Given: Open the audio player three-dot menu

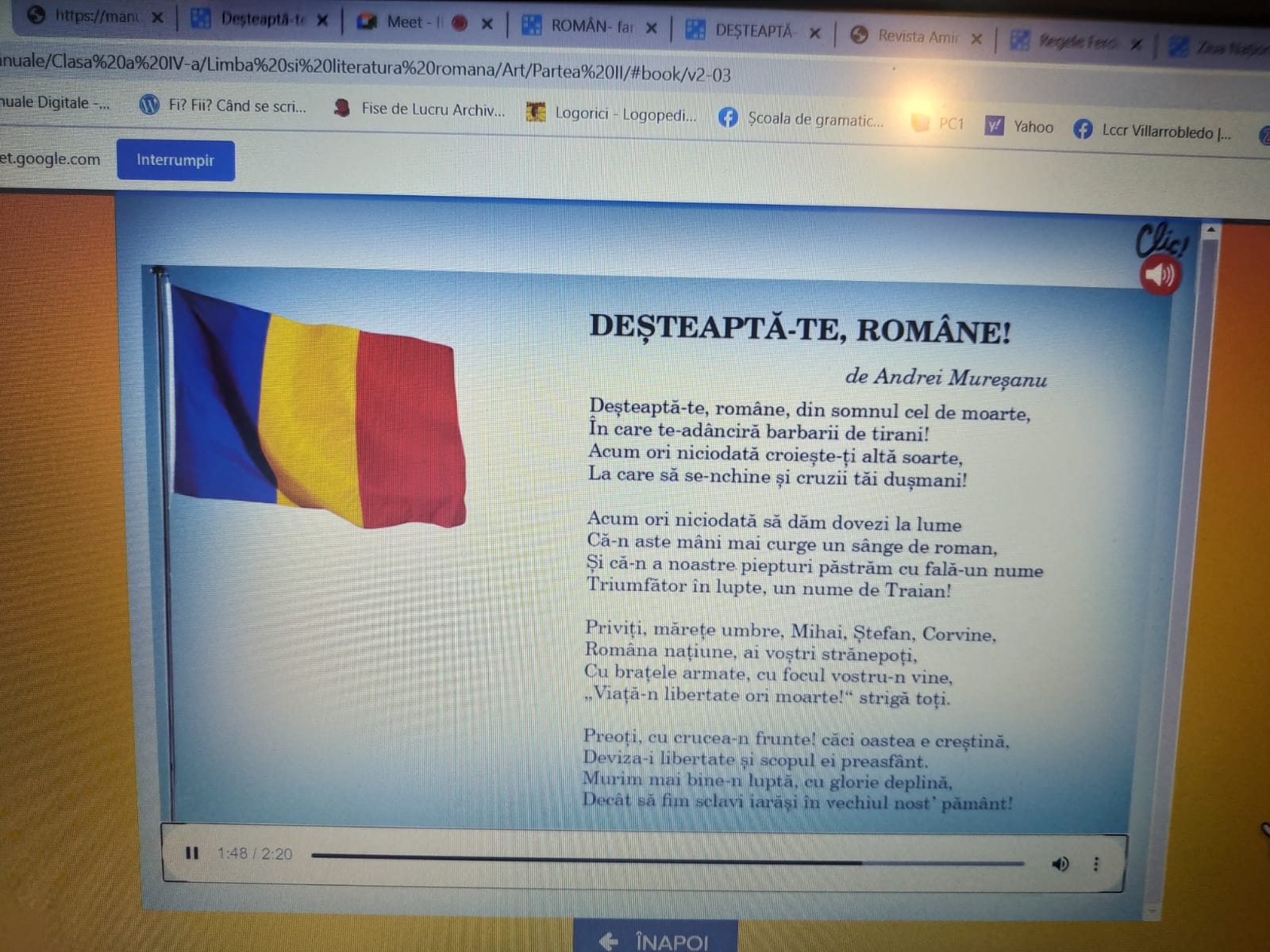Looking at the screenshot, I should pyautogui.click(x=1096, y=864).
